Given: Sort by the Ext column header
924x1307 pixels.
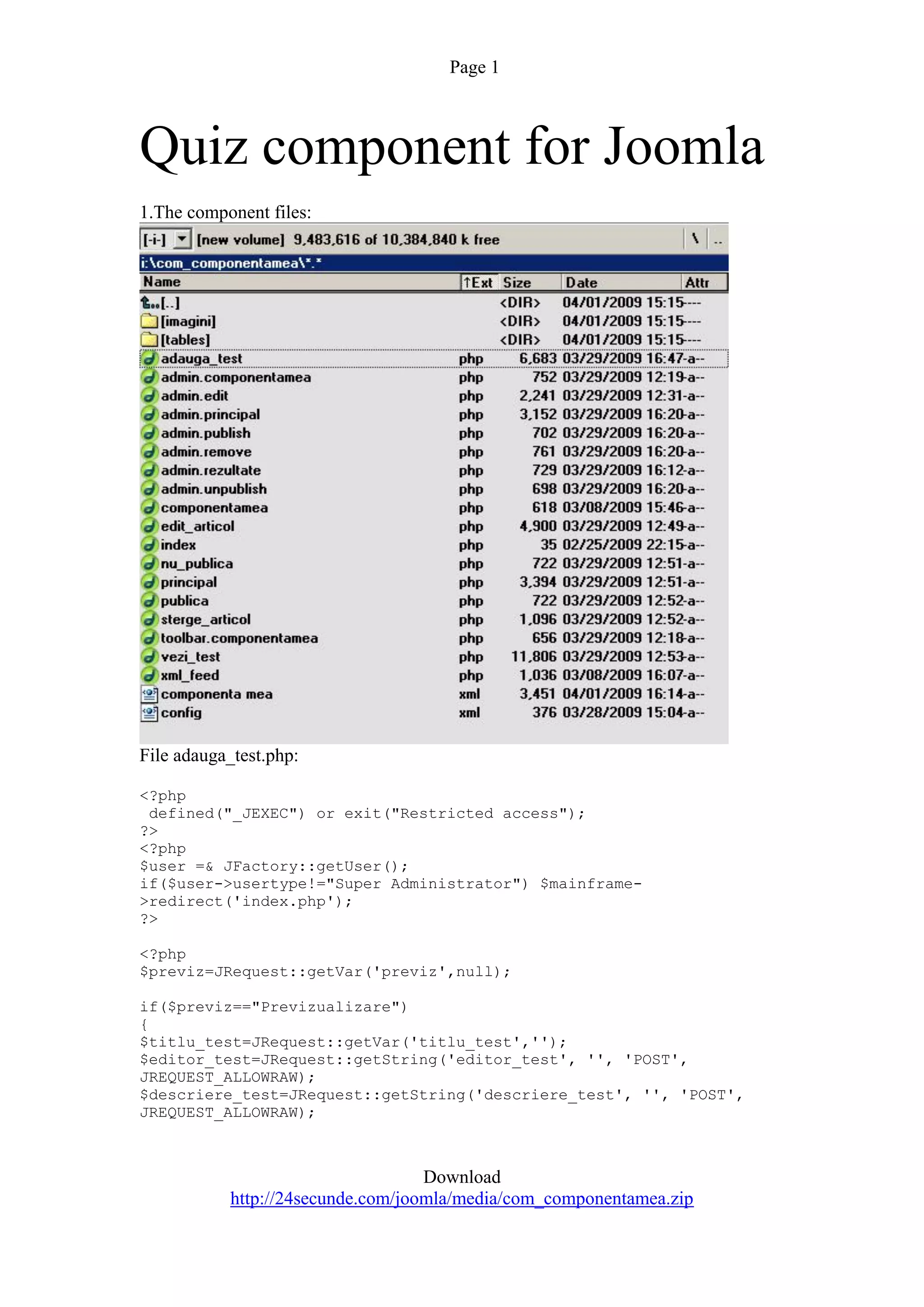Looking at the screenshot, I should (479, 283).
